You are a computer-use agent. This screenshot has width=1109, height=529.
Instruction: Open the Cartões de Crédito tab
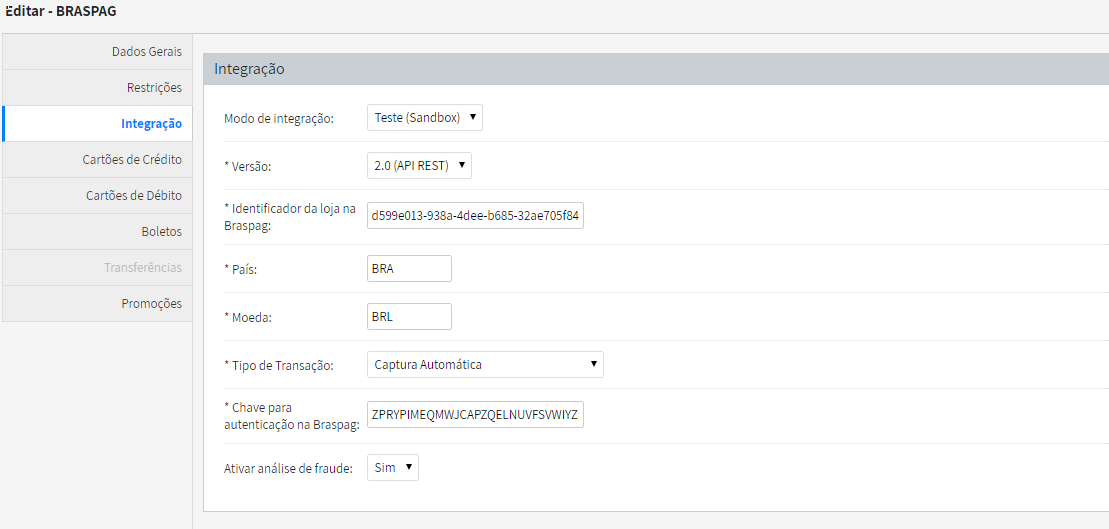(x=97, y=160)
